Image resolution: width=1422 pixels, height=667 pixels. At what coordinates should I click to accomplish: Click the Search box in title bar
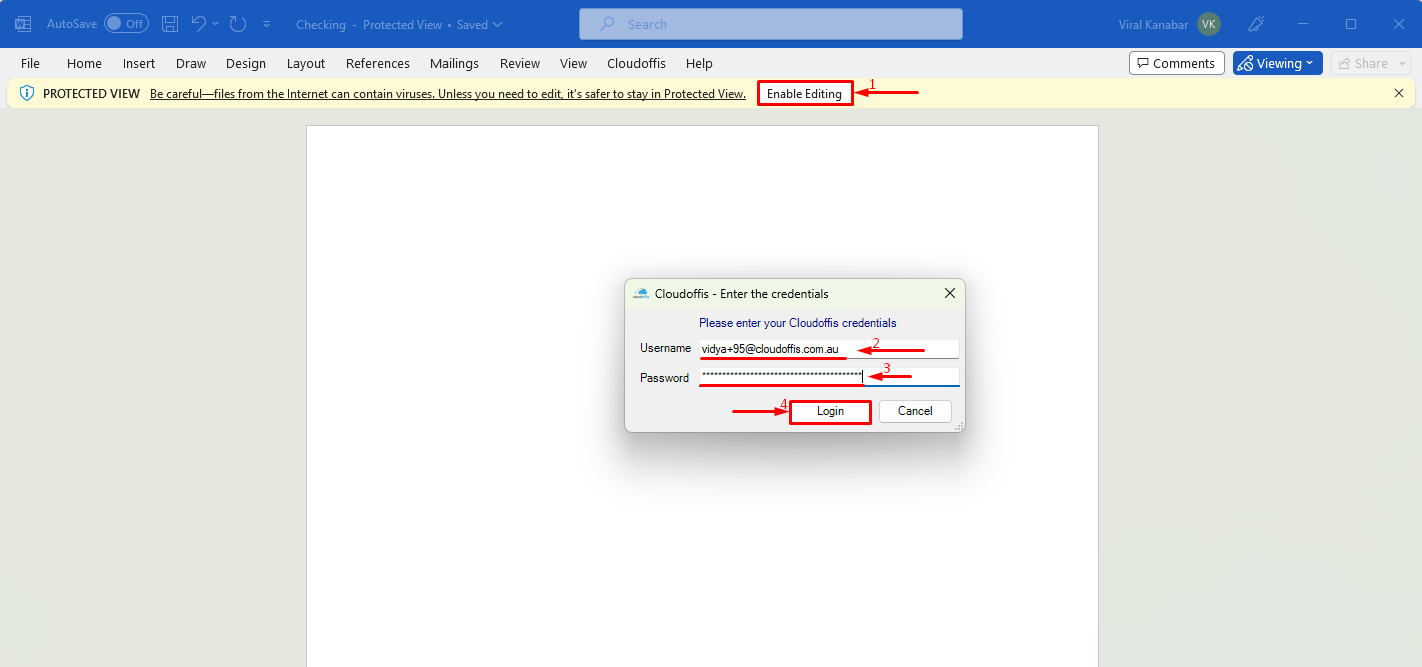click(x=771, y=24)
